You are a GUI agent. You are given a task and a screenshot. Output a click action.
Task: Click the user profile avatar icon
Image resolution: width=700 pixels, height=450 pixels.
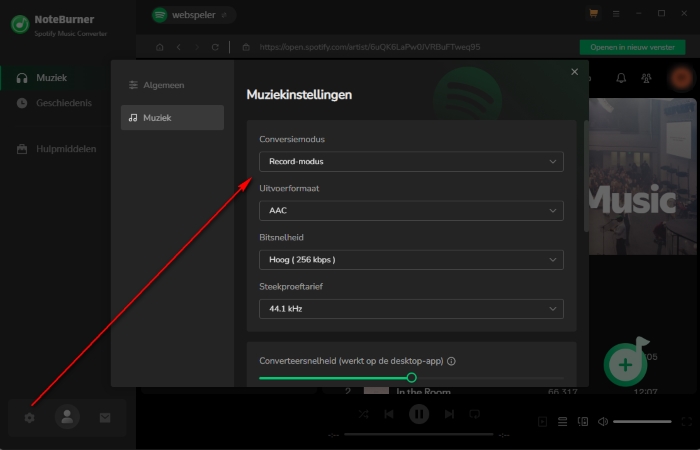[67, 418]
